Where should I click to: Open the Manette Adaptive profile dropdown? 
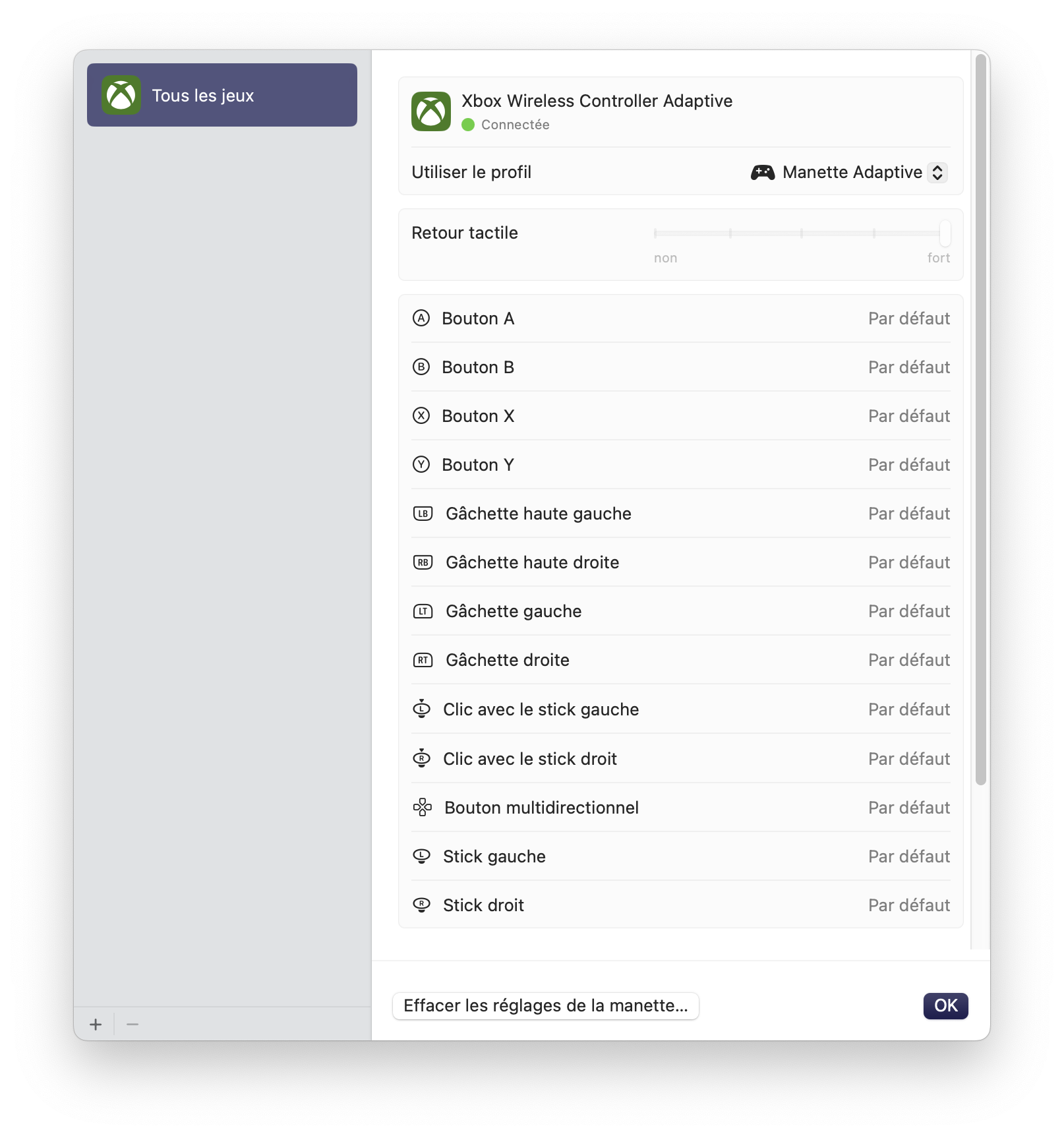[849, 172]
